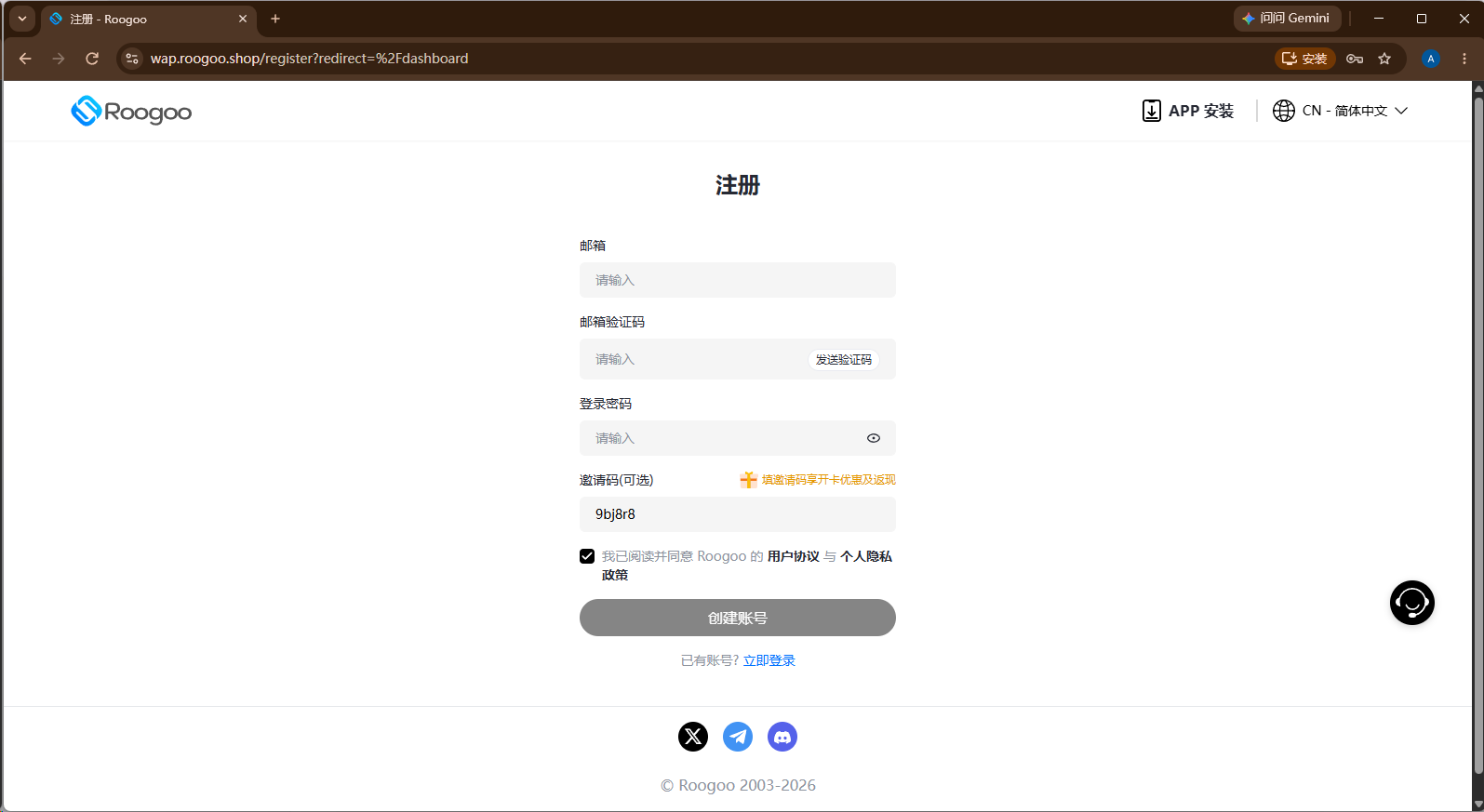This screenshot has height=812, width=1484.
Task: Reload the page with the refresh icon
Action: click(92, 59)
